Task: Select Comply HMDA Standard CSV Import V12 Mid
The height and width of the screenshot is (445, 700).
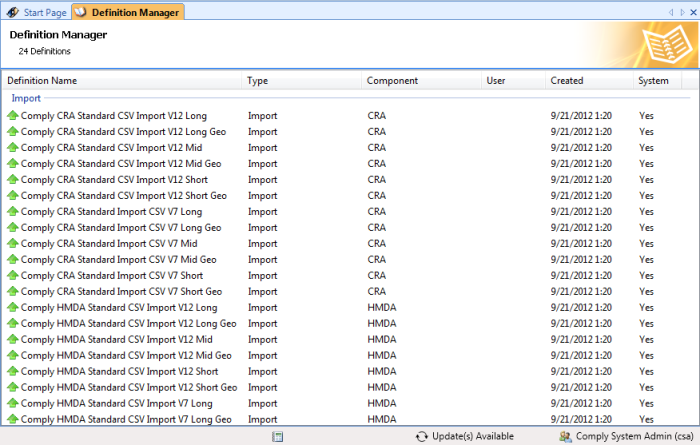Action: pyautogui.click(x=117, y=339)
